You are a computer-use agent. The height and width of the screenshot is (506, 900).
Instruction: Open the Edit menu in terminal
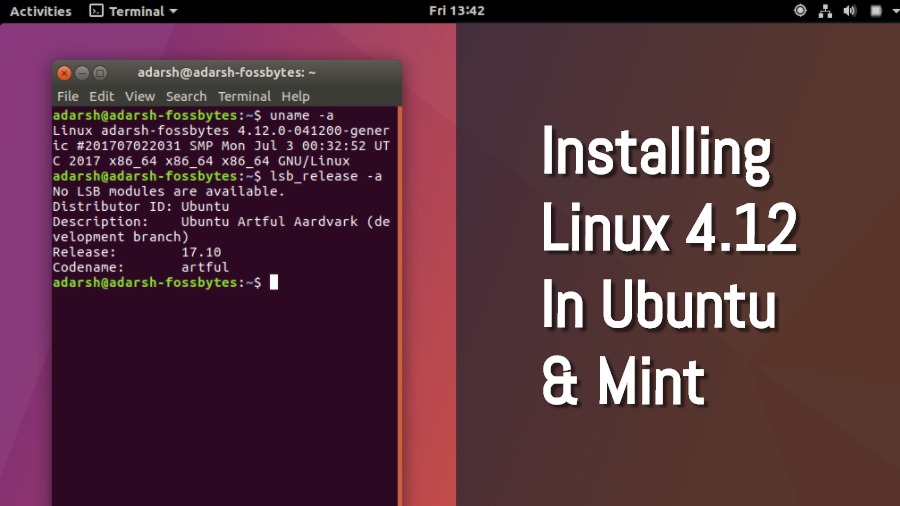(102, 96)
